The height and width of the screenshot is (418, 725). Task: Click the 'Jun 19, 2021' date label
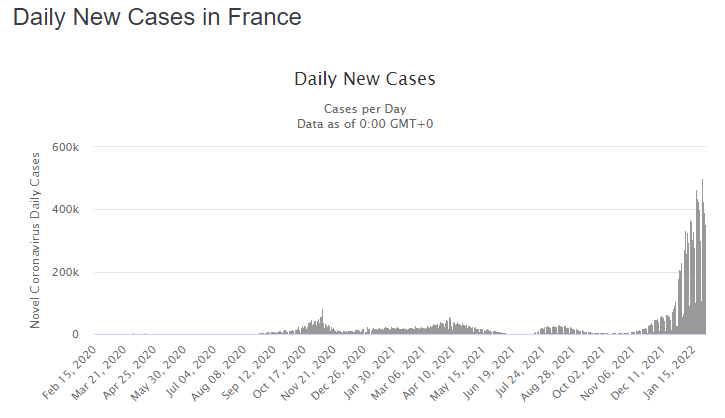click(x=490, y=372)
